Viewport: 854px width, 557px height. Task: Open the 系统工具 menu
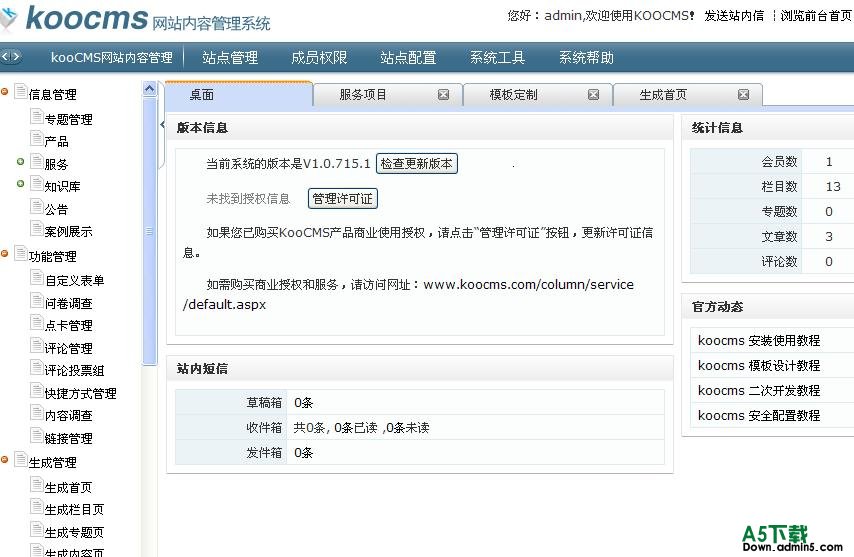pos(497,57)
